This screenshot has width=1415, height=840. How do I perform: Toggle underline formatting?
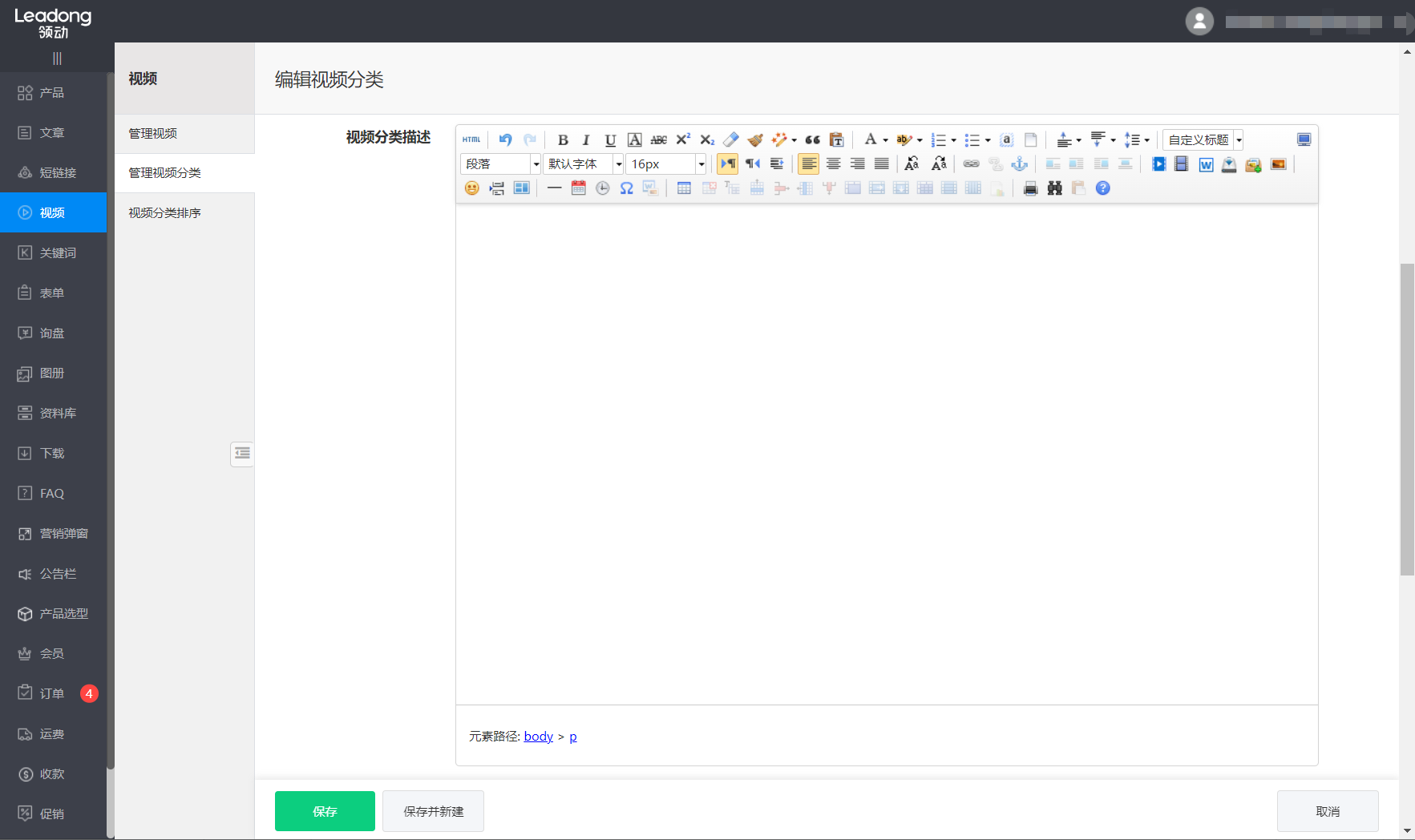click(x=610, y=139)
